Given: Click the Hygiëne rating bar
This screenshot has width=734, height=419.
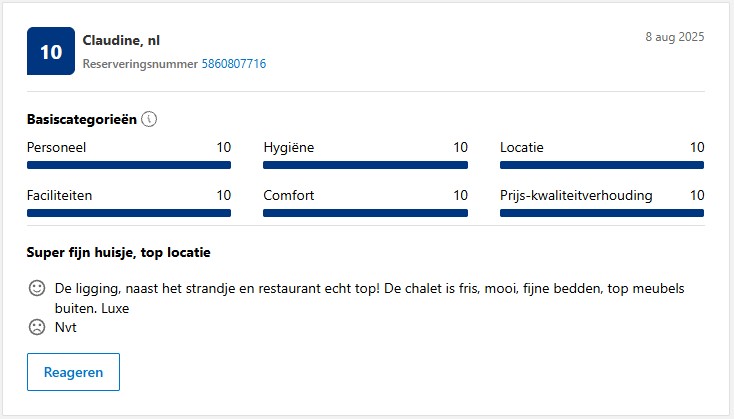Looking at the screenshot, I should coord(366,165).
